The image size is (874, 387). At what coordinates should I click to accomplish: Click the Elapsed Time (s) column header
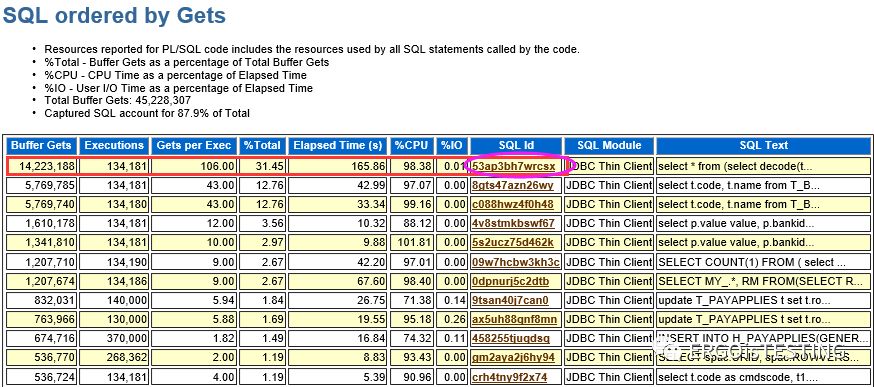(338, 146)
